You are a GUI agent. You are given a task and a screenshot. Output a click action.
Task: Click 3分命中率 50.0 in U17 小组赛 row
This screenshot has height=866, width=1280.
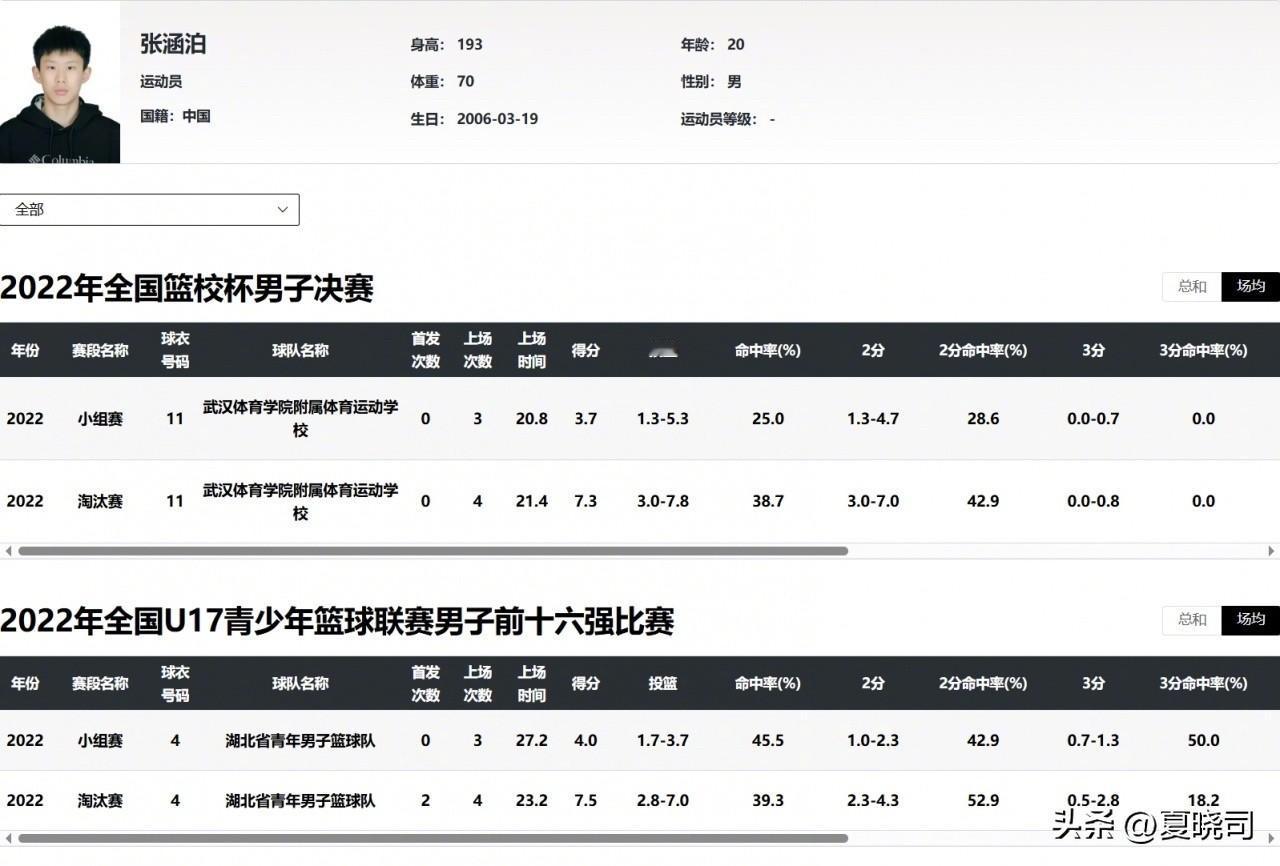(x=1203, y=741)
